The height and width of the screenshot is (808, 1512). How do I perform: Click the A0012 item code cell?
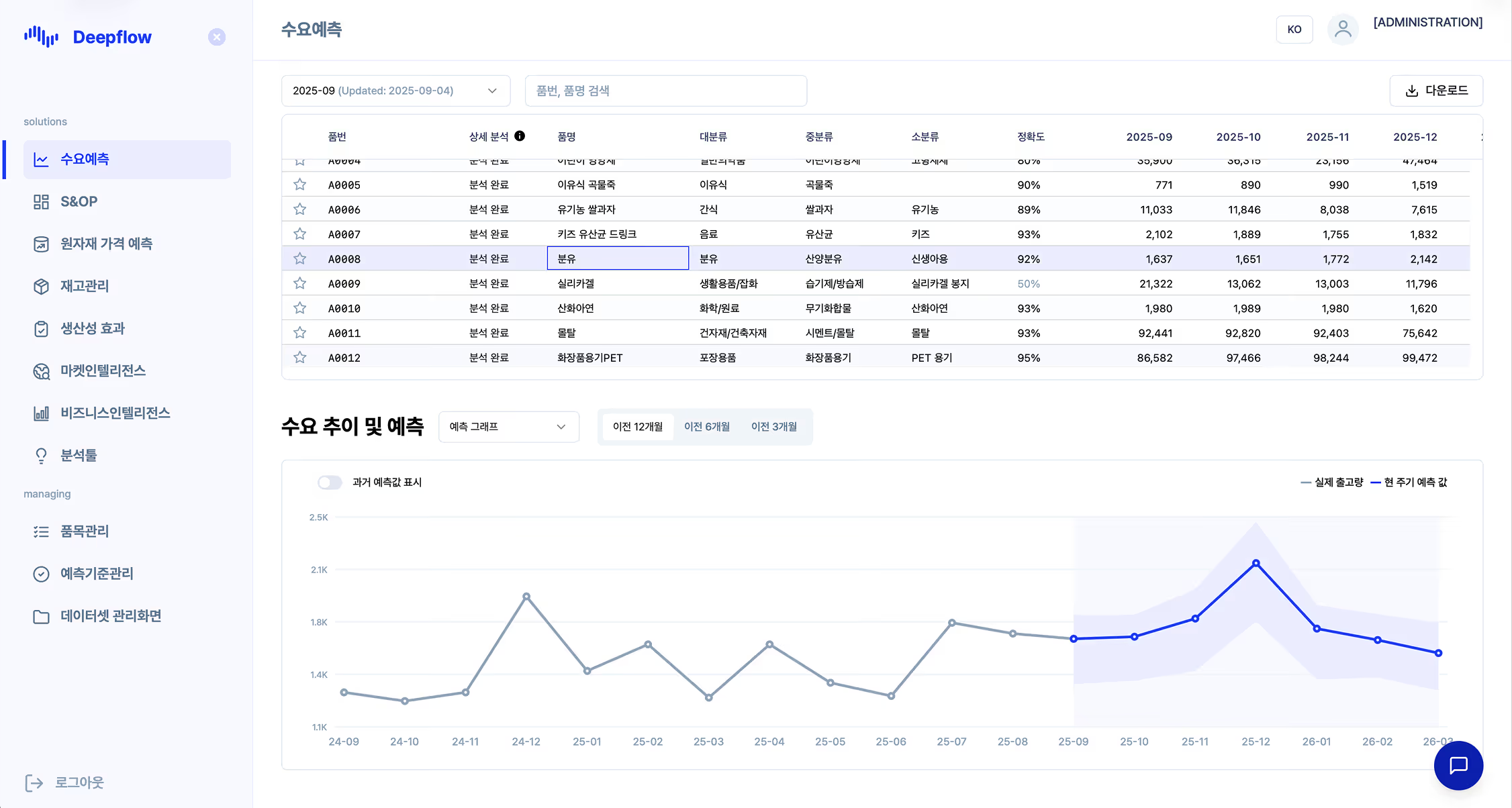344,358
